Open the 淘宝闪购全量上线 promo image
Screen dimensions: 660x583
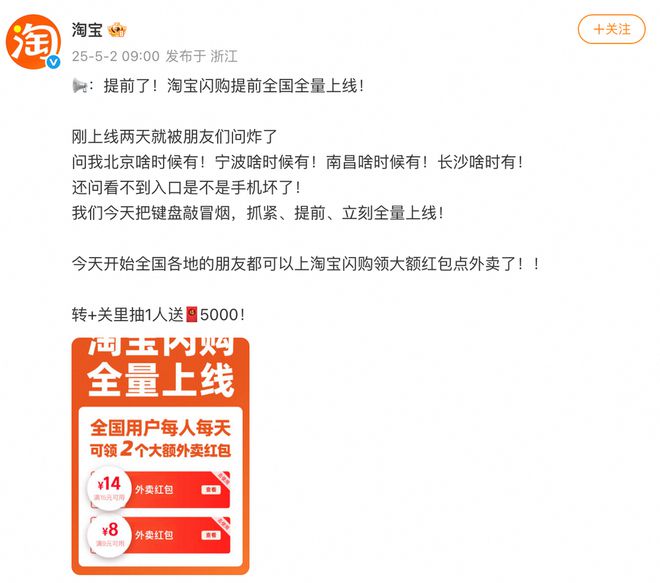click(x=160, y=456)
